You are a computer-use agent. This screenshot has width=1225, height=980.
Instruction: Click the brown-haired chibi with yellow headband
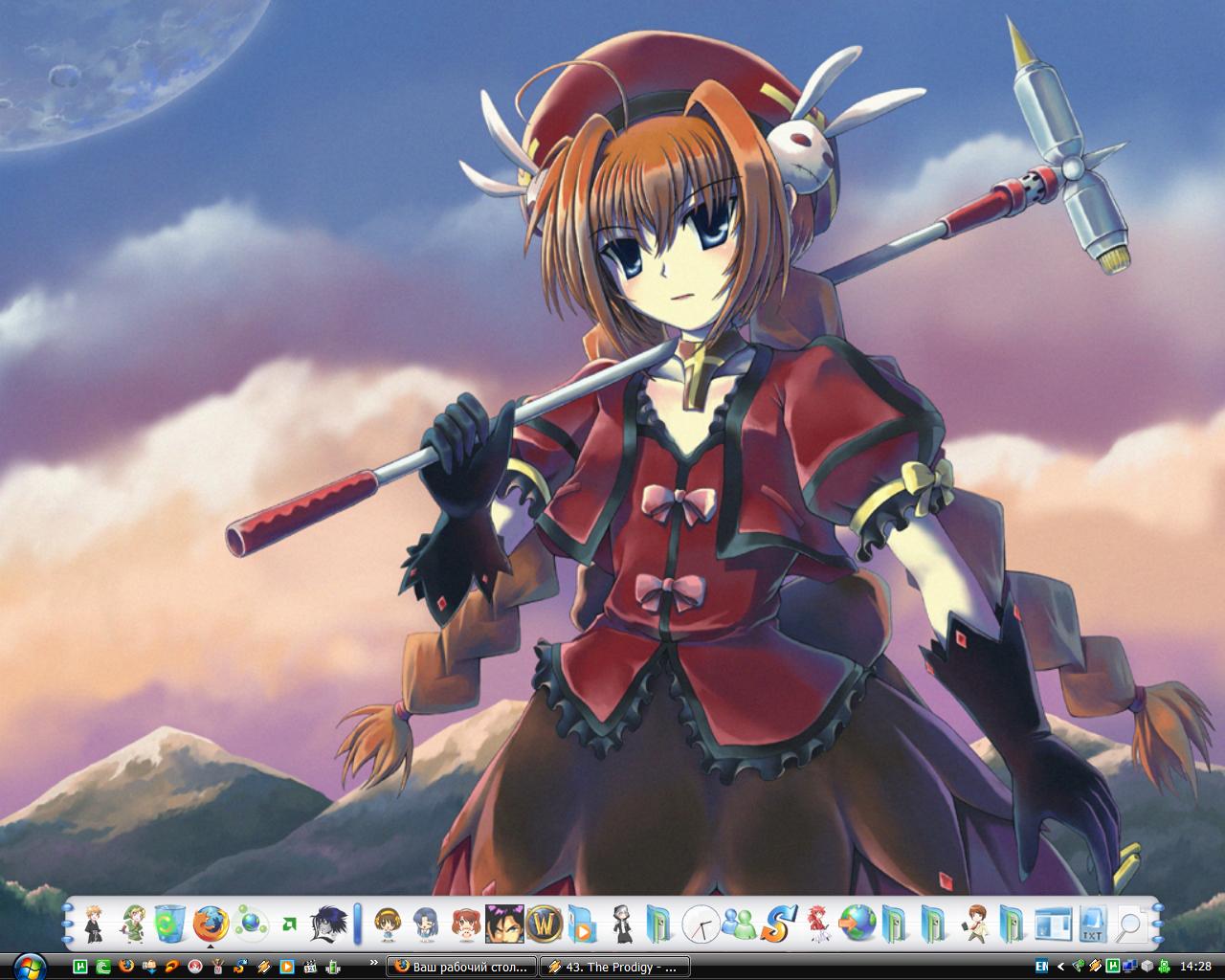click(x=388, y=924)
